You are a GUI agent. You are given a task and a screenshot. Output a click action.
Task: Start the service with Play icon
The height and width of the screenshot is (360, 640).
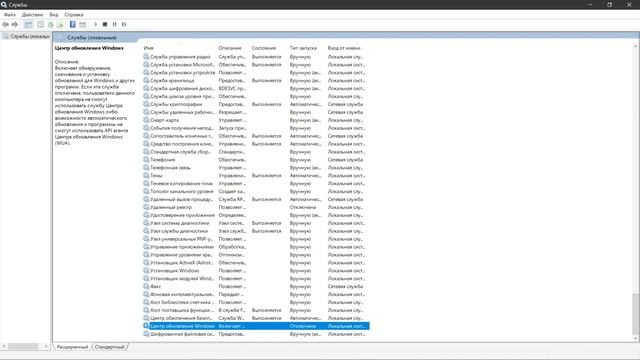click(x=96, y=24)
